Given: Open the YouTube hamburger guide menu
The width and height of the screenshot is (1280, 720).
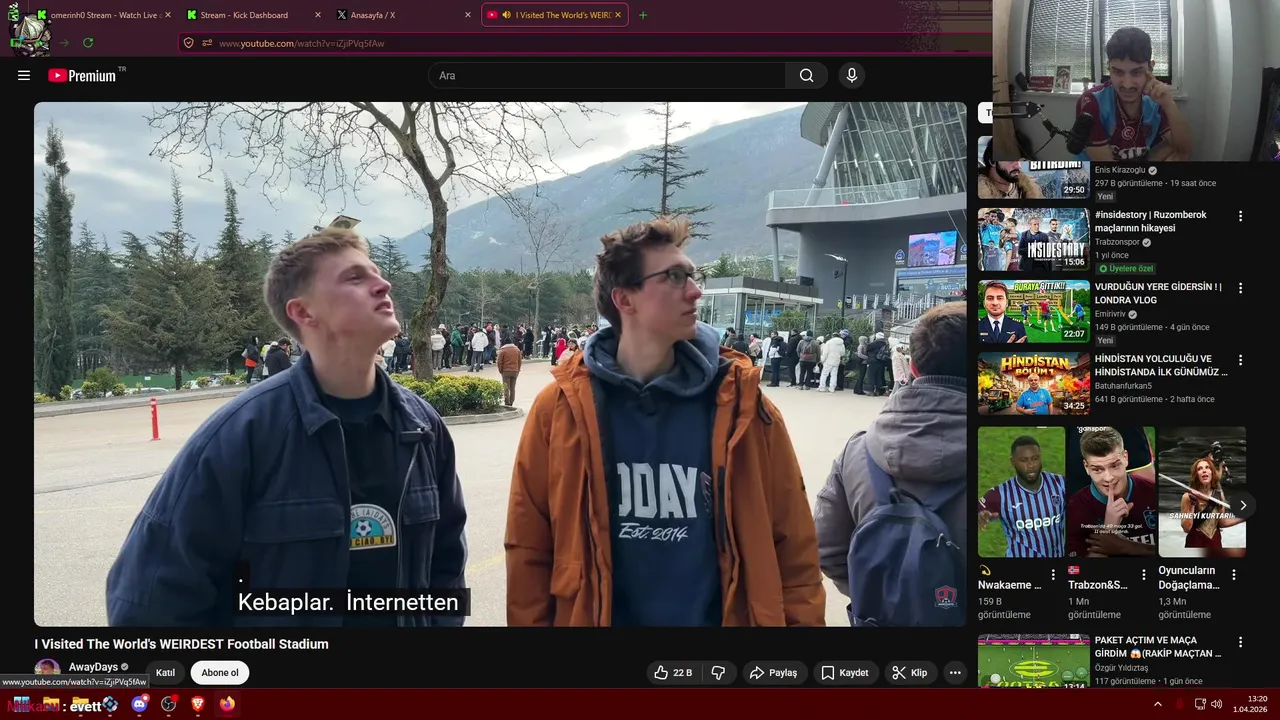Looking at the screenshot, I should [24, 75].
